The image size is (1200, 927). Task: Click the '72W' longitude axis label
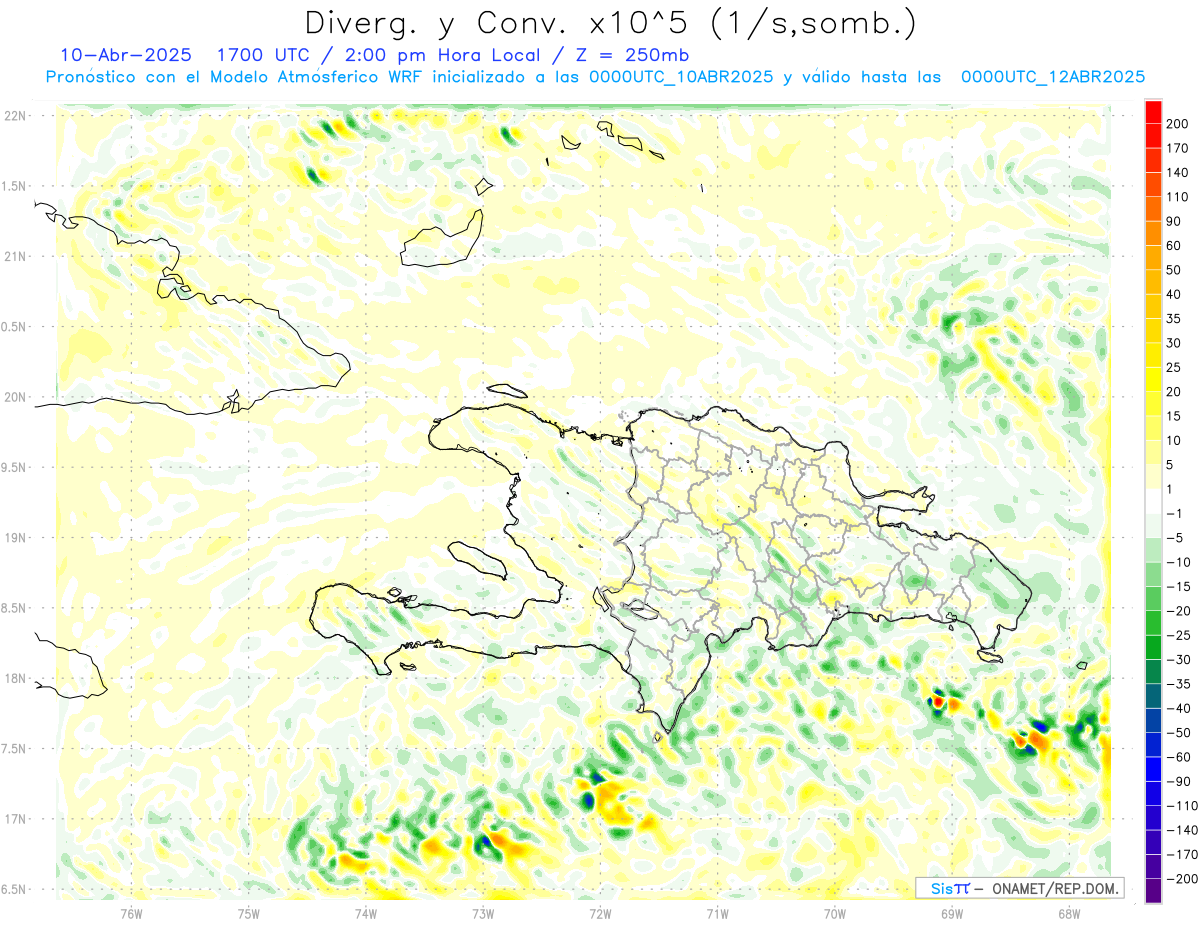pos(600,913)
